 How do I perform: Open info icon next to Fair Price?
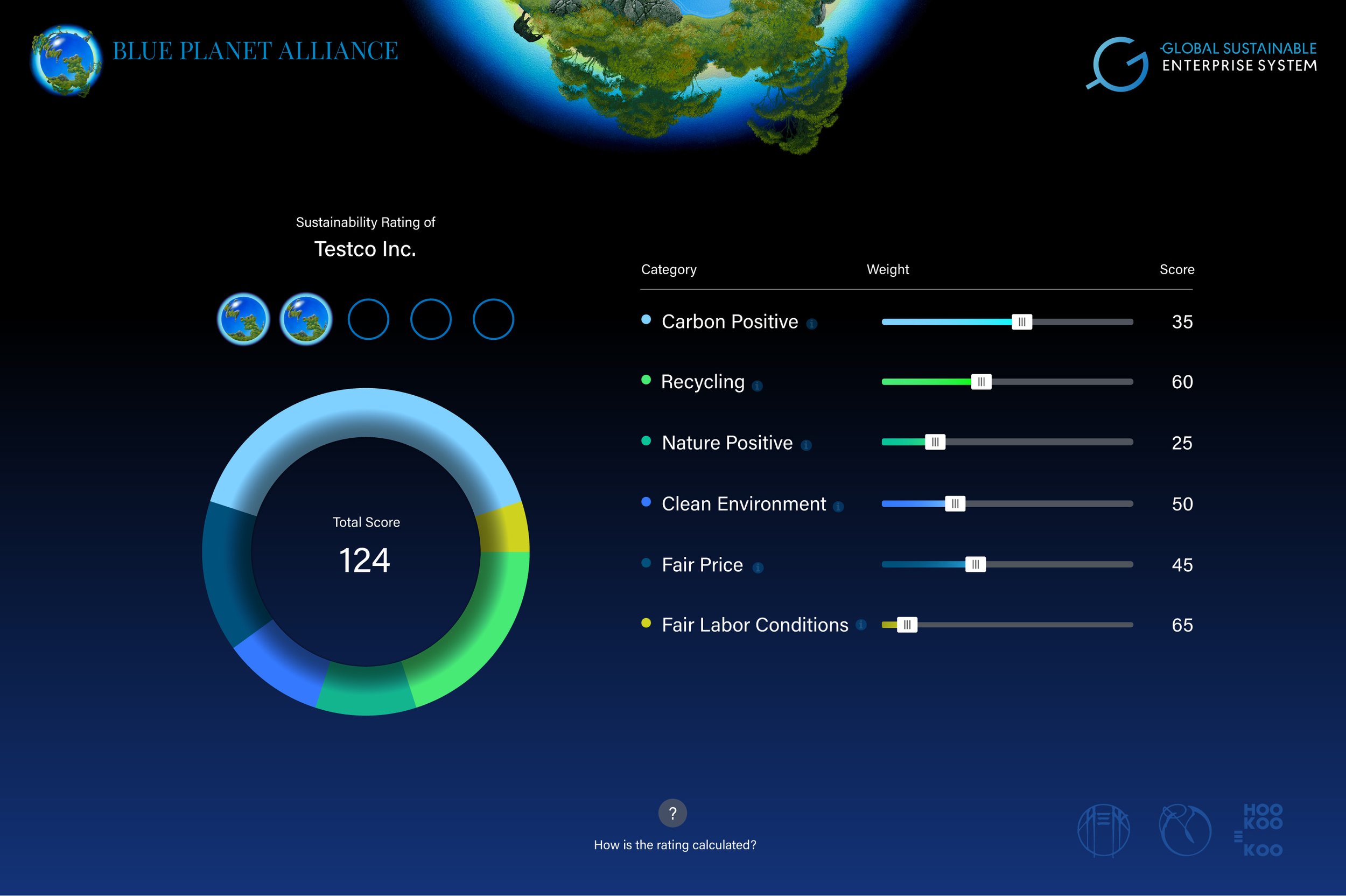(x=758, y=568)
